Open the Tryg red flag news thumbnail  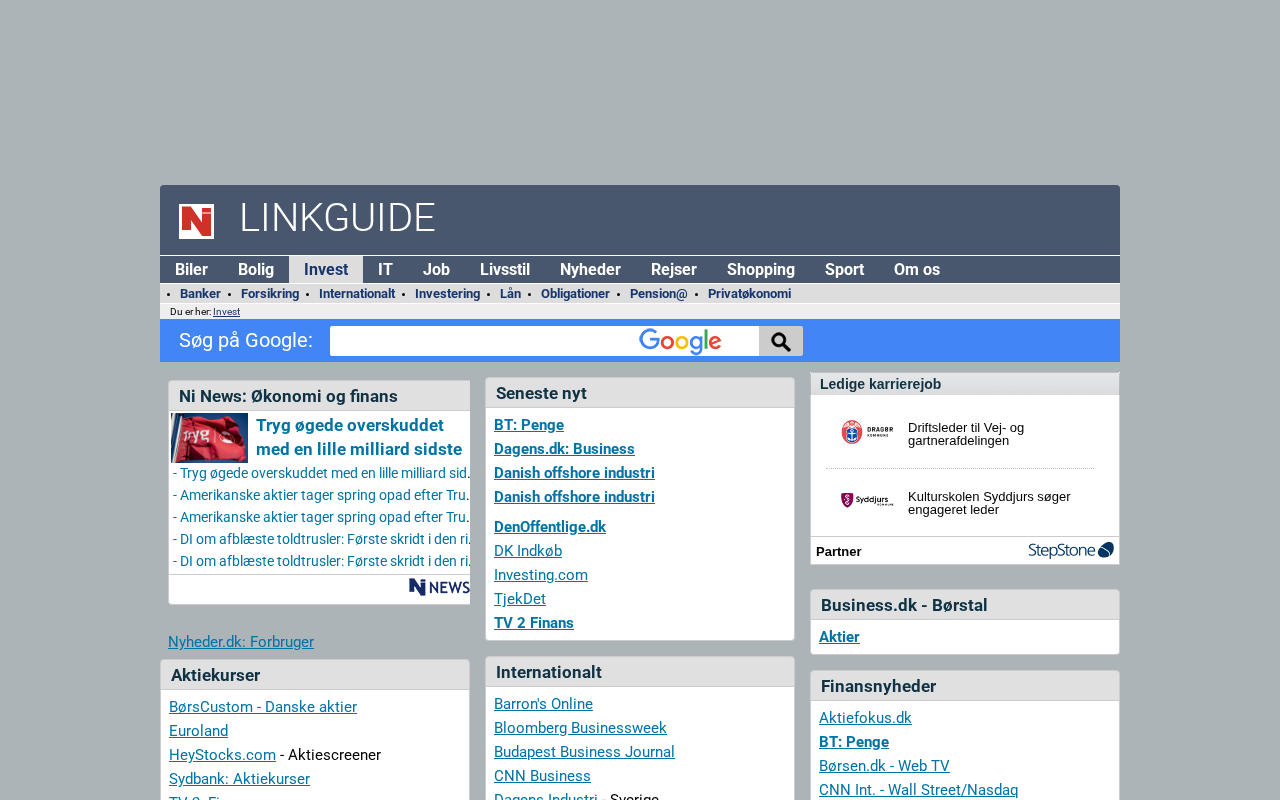(x=210, y=438)
